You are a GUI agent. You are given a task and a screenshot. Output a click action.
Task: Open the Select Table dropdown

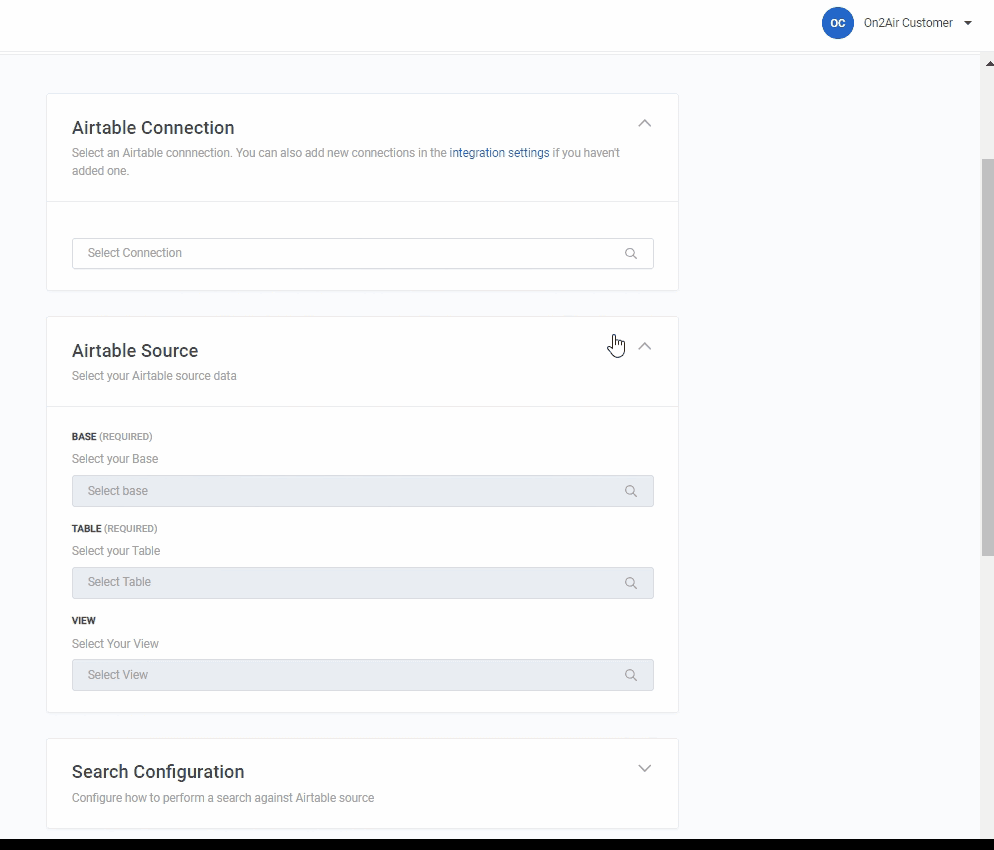click(350, 582)
